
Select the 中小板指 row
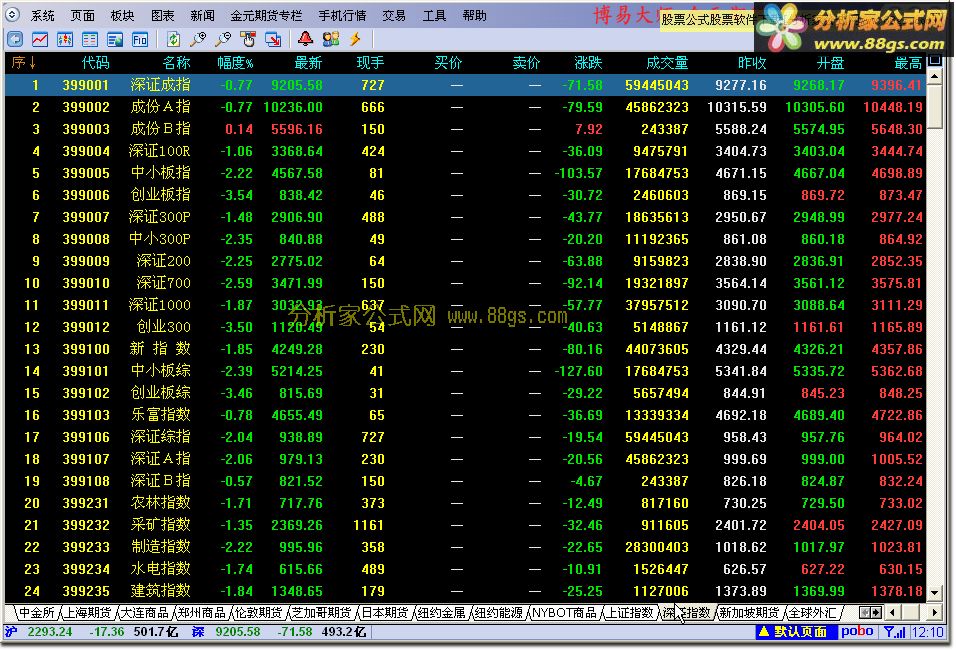click(x=465, y=173)
